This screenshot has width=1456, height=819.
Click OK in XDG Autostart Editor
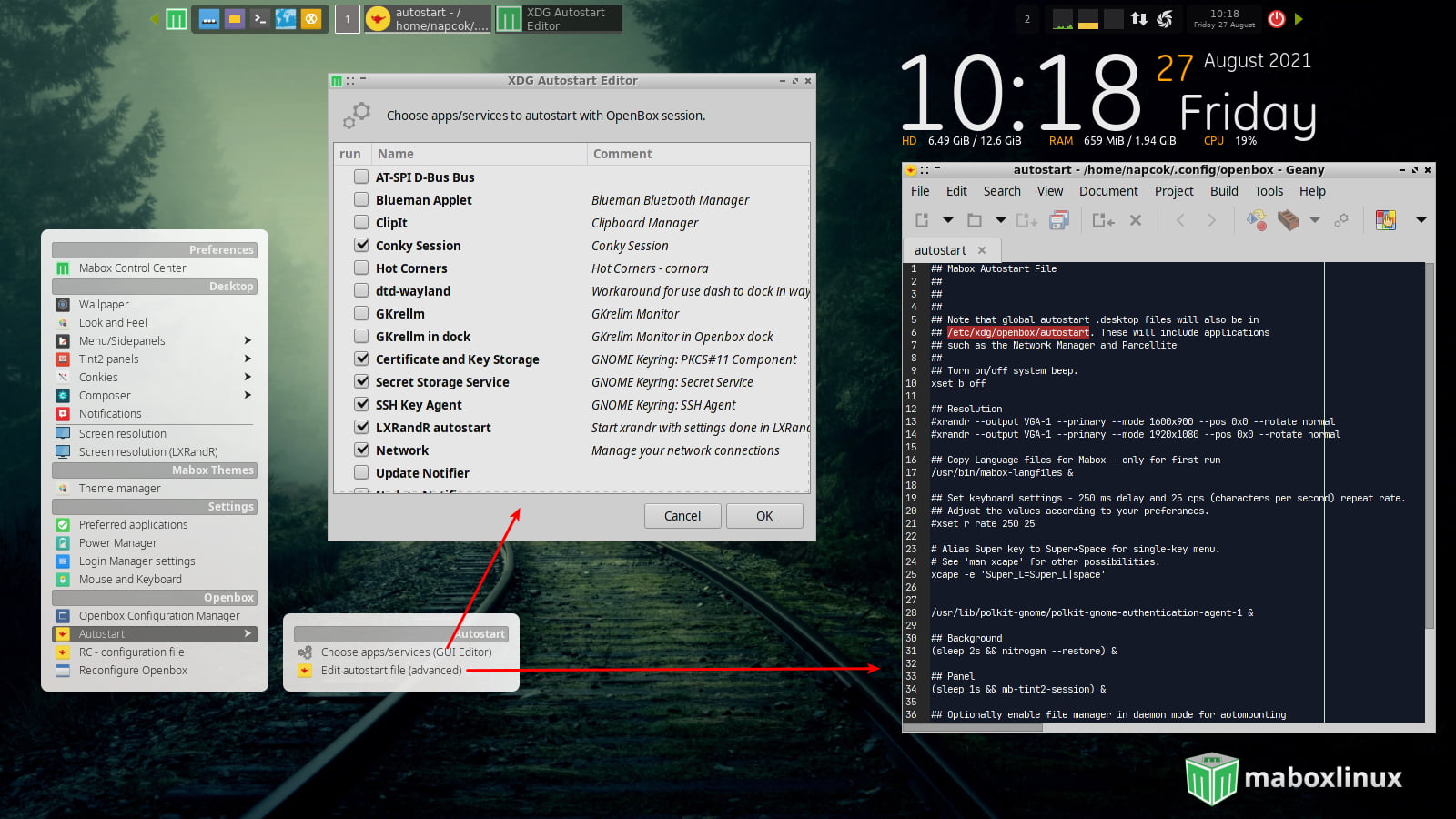point(764,516)
